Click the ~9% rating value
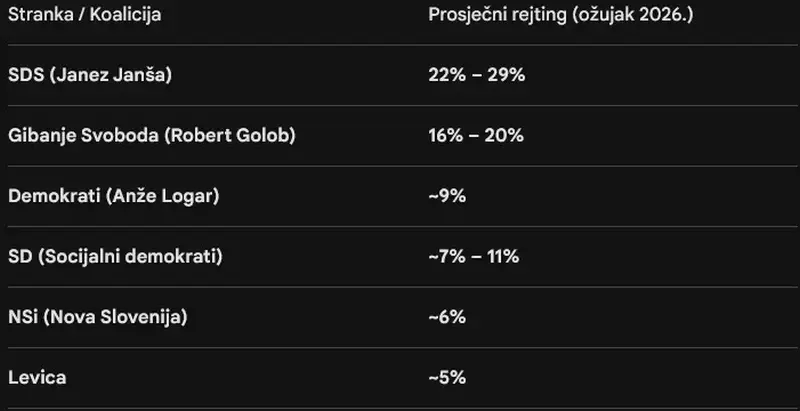Screen dimensions: 800x411 coord(446,196)
